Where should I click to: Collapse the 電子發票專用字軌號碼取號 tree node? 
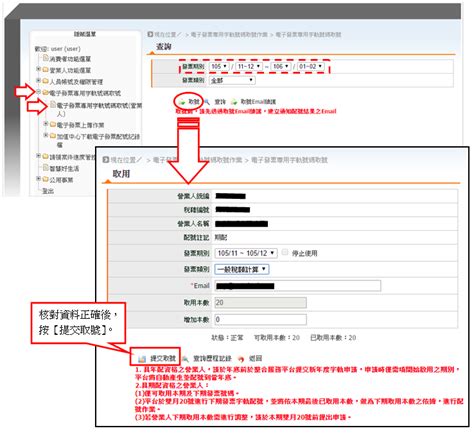coord(38,92)
